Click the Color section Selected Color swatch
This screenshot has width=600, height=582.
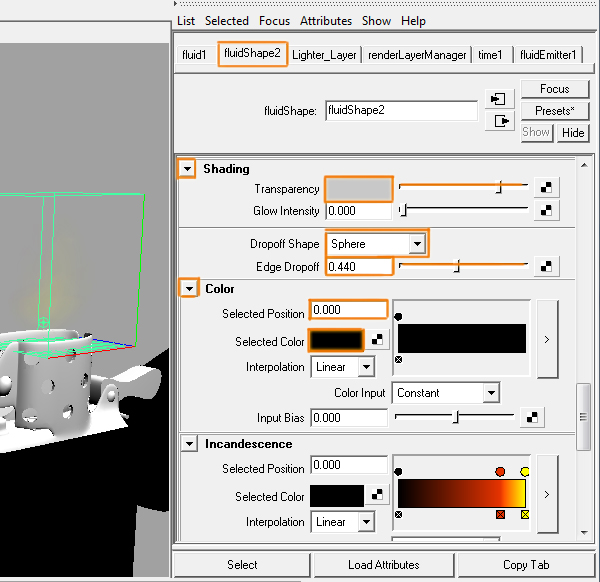336,340
